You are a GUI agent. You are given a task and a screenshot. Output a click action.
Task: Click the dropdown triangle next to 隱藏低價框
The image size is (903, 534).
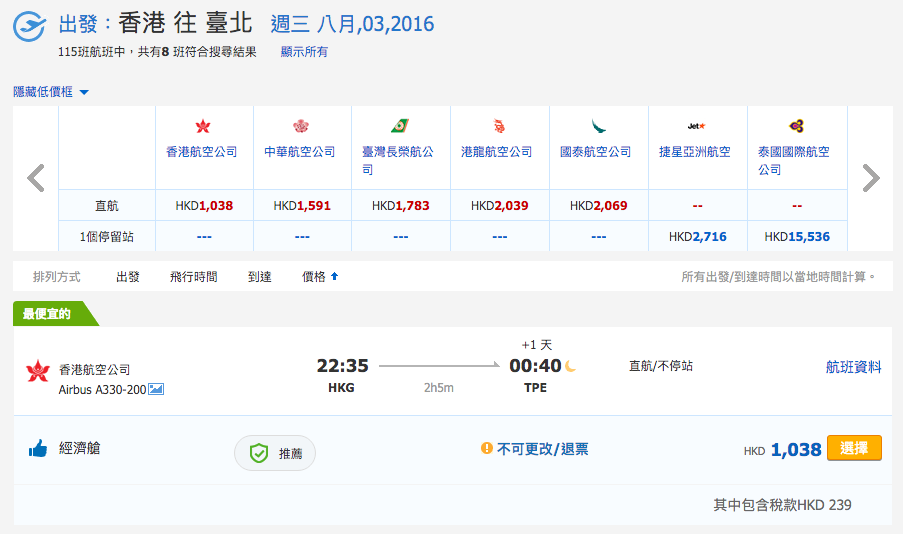pos(84,92)
